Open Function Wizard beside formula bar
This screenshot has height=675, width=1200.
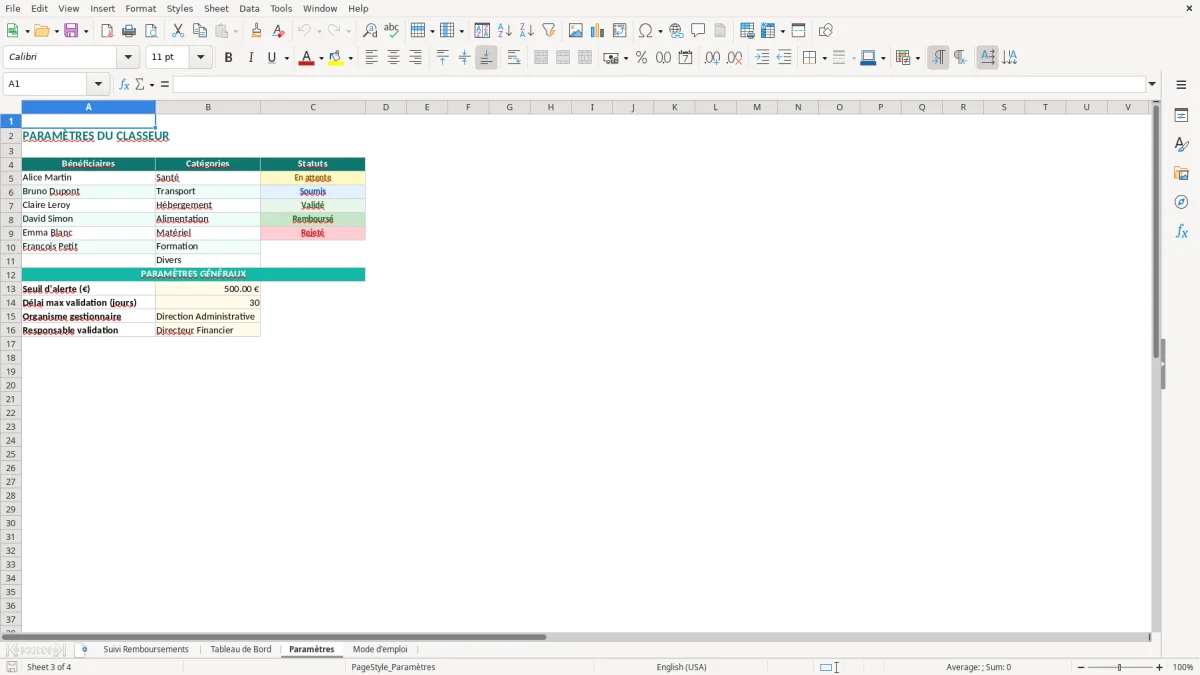(124, 85)
